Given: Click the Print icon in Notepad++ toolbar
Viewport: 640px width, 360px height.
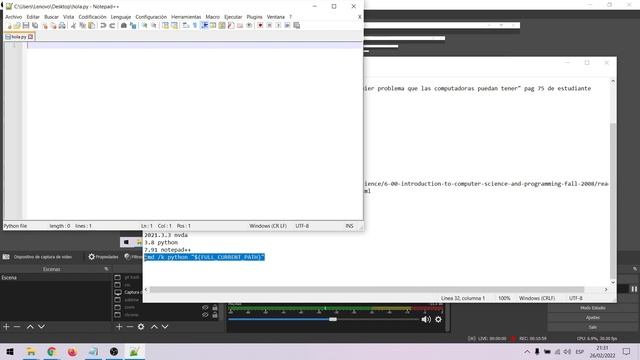Looking at the screenshot, I should click(x=62, y=25).
